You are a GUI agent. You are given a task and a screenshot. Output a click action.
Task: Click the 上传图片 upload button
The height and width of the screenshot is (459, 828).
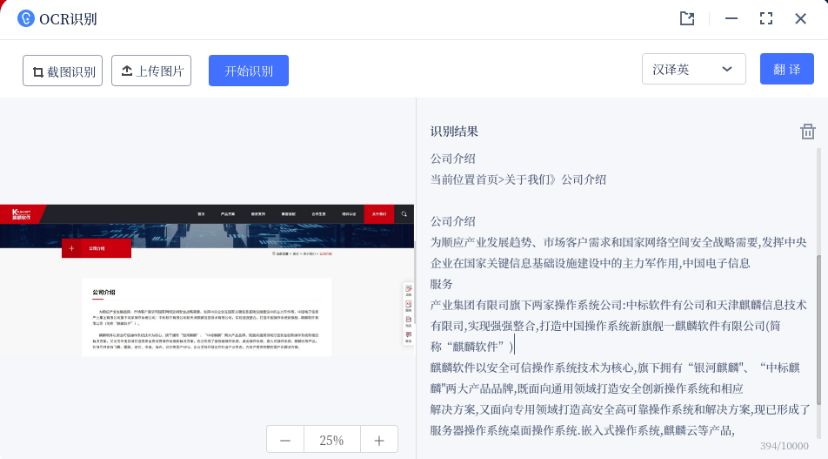tap(151, 71)
